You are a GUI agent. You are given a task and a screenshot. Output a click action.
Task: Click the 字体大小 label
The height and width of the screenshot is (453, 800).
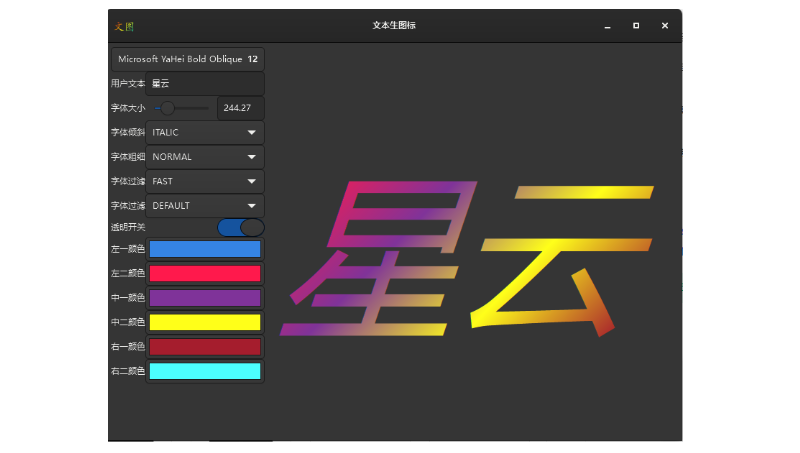point(128,108)
